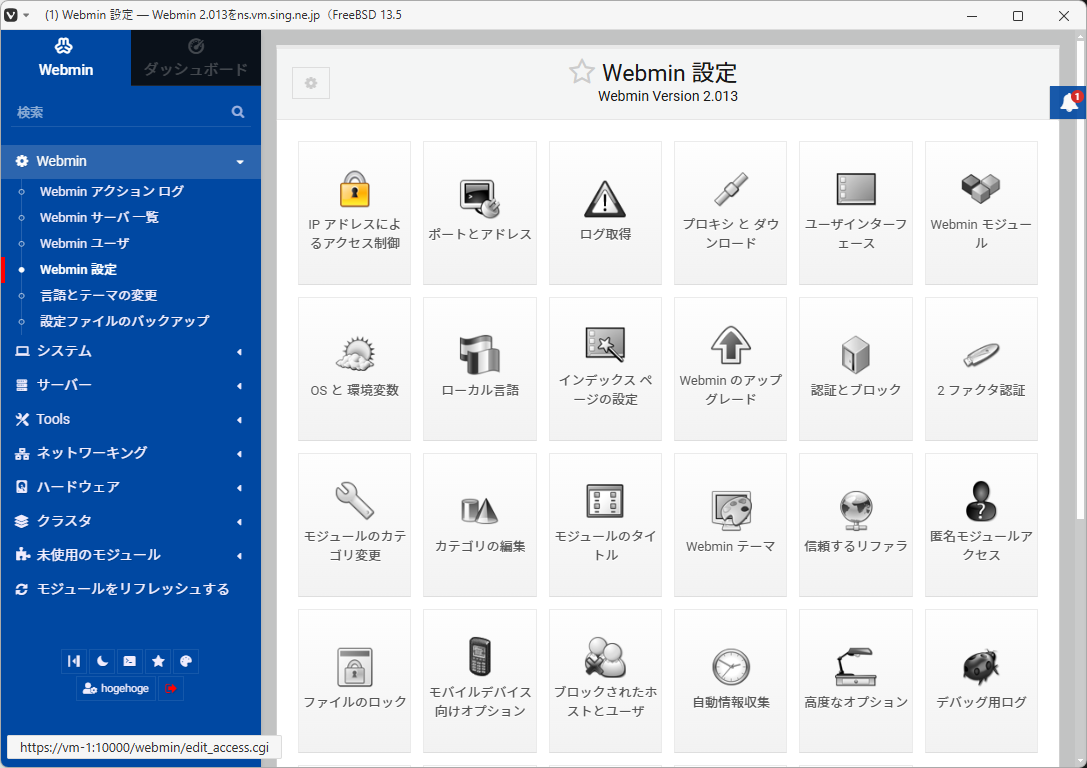
Task: Open 匿名モジュールアクセス tile
Action: click(x=981, y=525)
